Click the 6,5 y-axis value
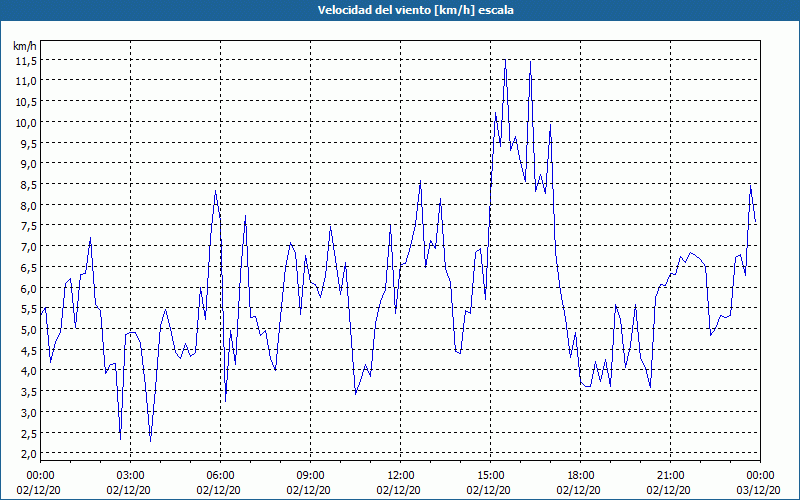Screen dimensions: 800x500 28,268
